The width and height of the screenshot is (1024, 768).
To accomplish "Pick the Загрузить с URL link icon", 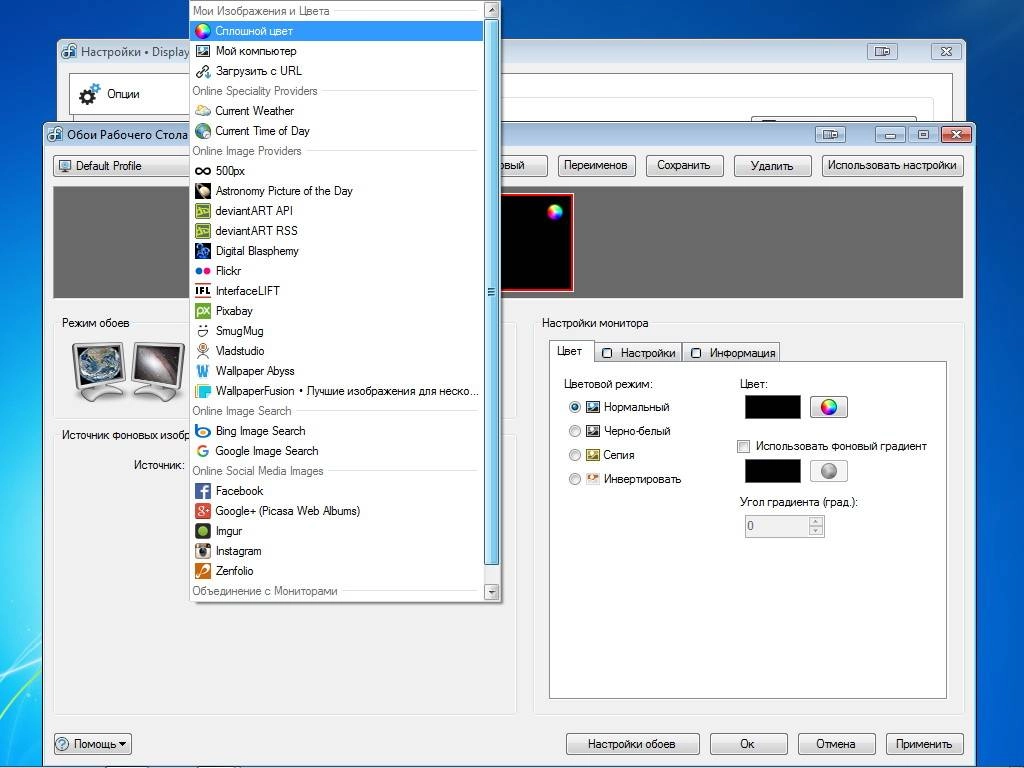I will point(203,71).
